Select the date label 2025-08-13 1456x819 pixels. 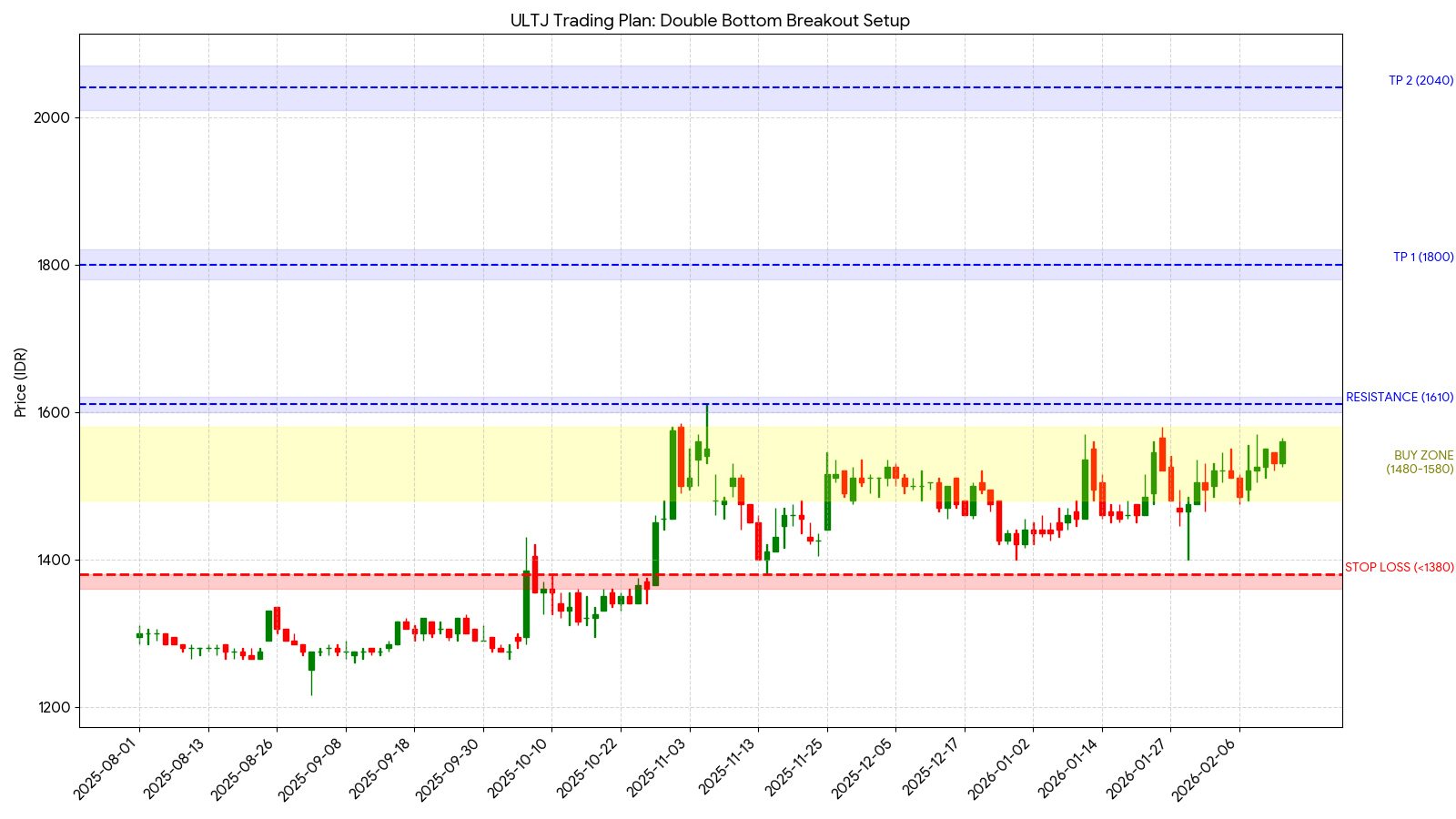click(177, 770)
